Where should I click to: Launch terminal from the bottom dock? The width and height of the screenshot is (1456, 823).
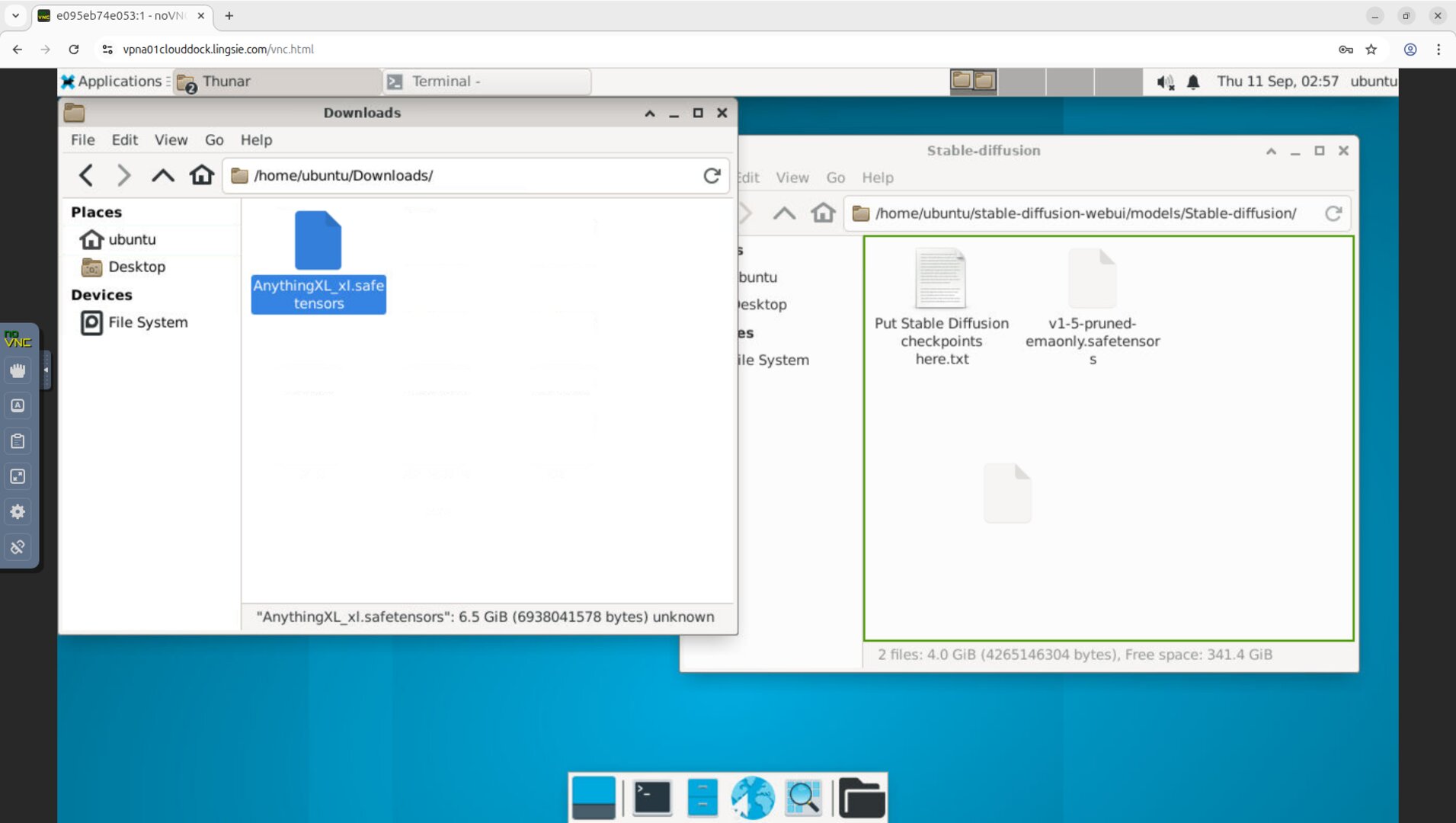[x=652, y=797]
